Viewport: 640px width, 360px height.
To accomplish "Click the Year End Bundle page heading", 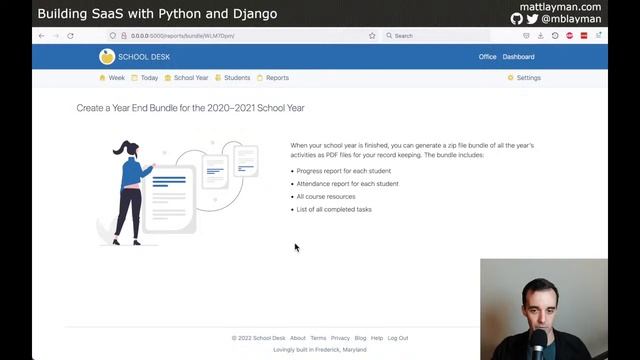I will [190, 108].
